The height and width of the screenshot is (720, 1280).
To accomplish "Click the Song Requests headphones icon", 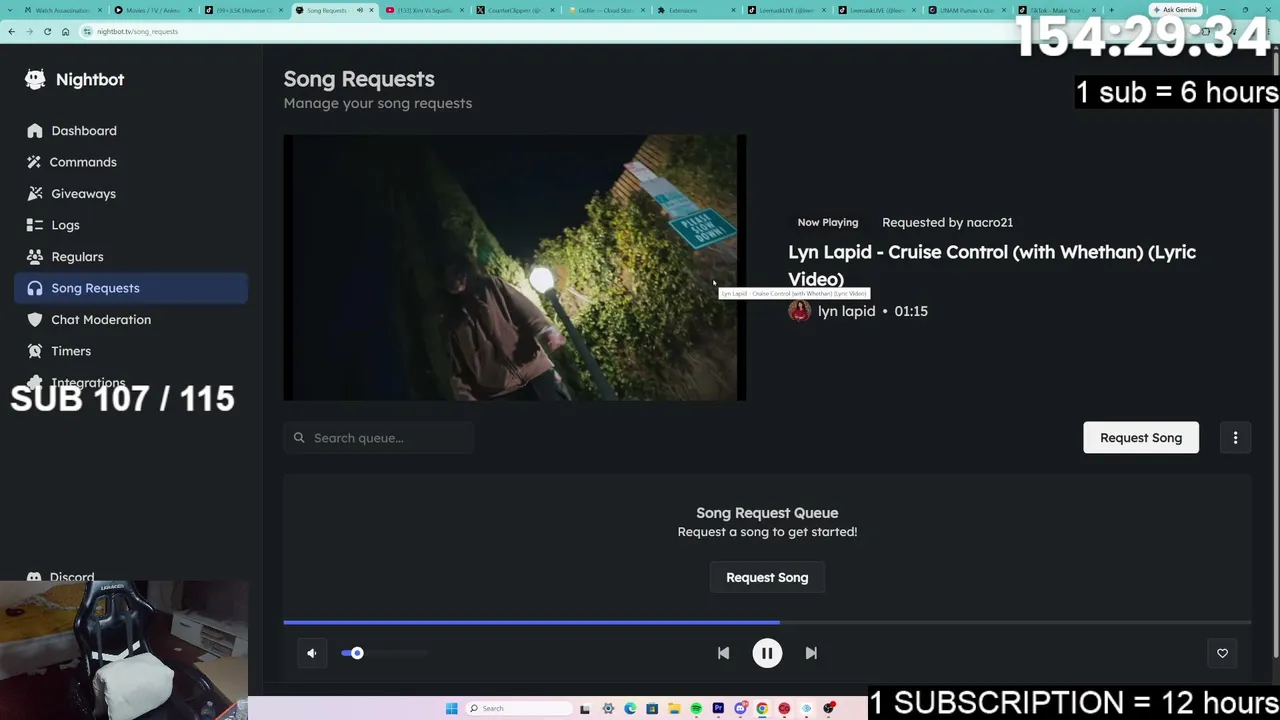I will (35, 288).
